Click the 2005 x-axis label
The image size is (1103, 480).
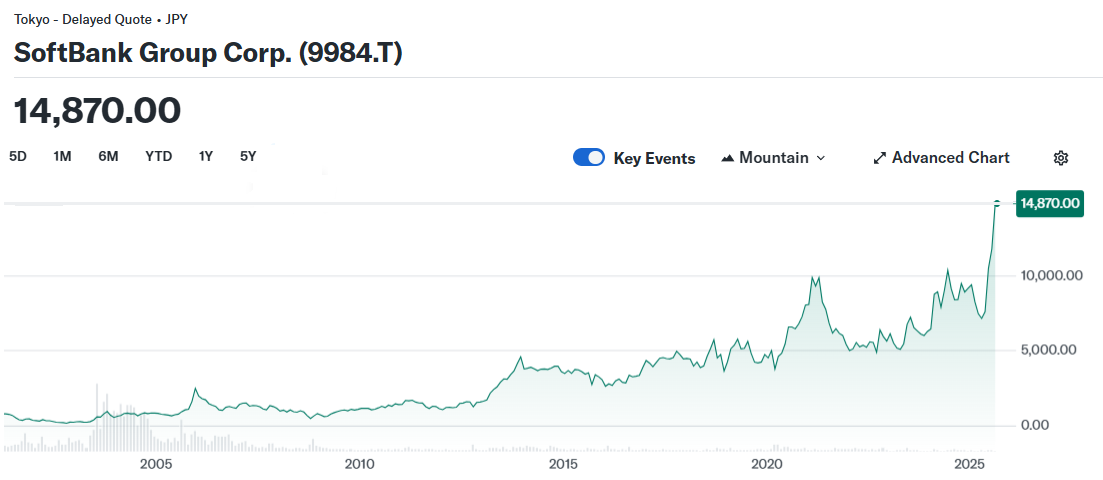pos(155,464)
